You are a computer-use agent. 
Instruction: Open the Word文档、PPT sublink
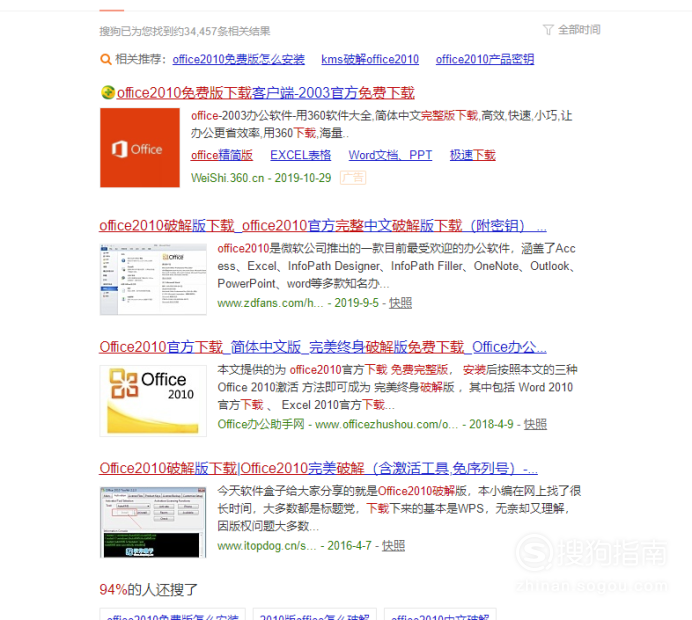390,155
